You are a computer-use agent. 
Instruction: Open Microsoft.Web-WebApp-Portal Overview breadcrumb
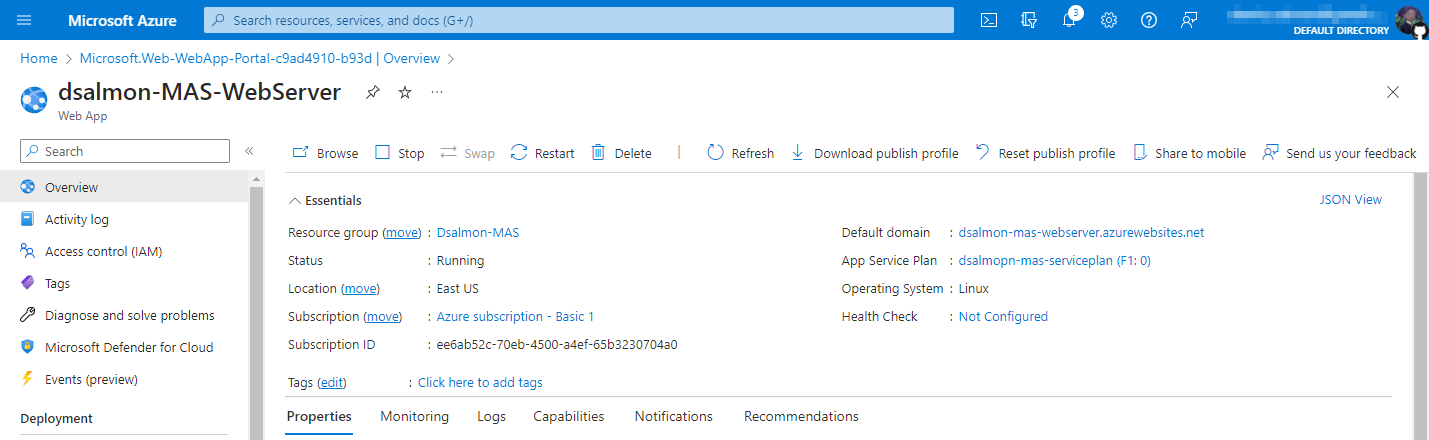260,58
